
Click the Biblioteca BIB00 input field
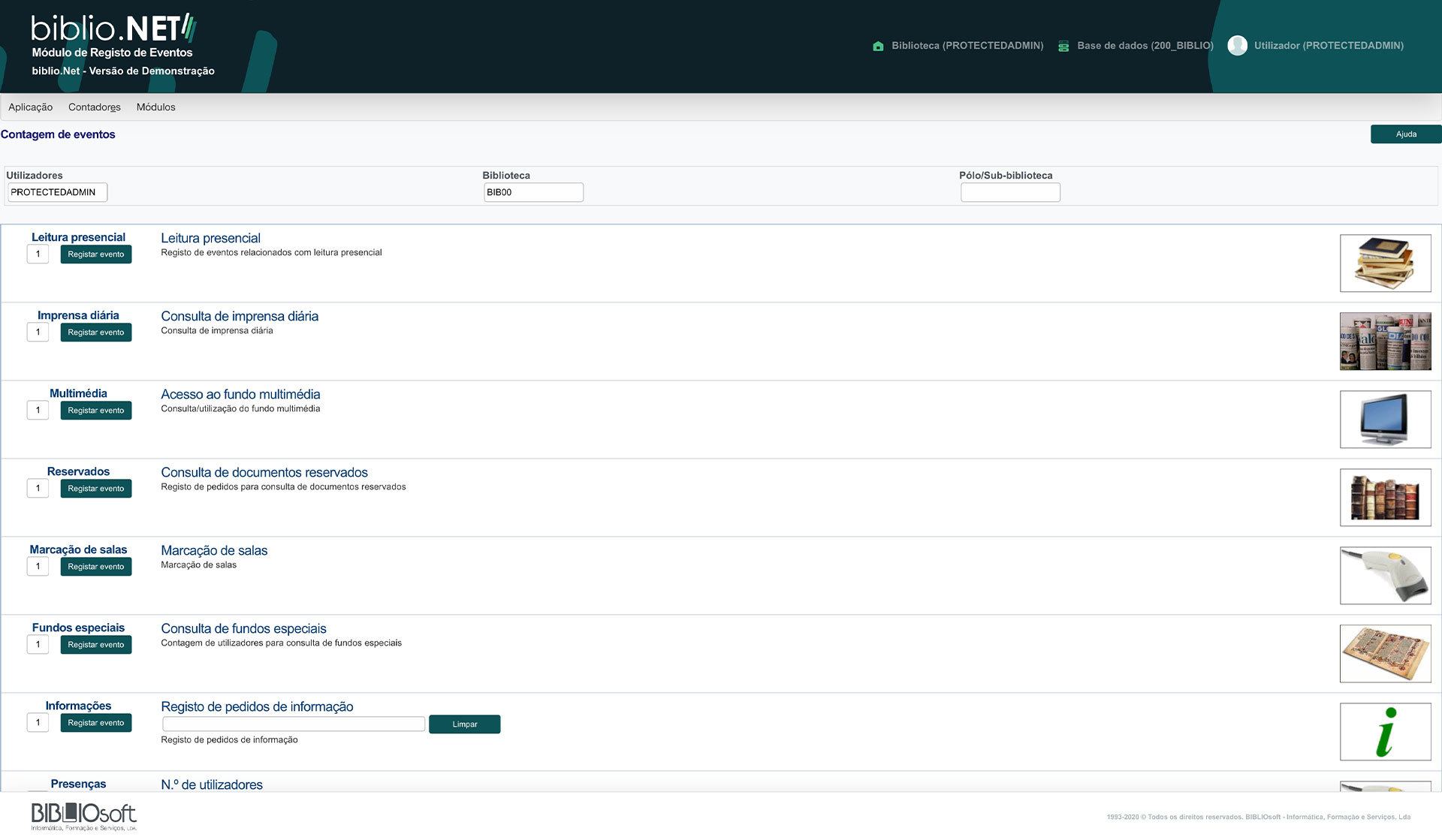click(533, 192)
